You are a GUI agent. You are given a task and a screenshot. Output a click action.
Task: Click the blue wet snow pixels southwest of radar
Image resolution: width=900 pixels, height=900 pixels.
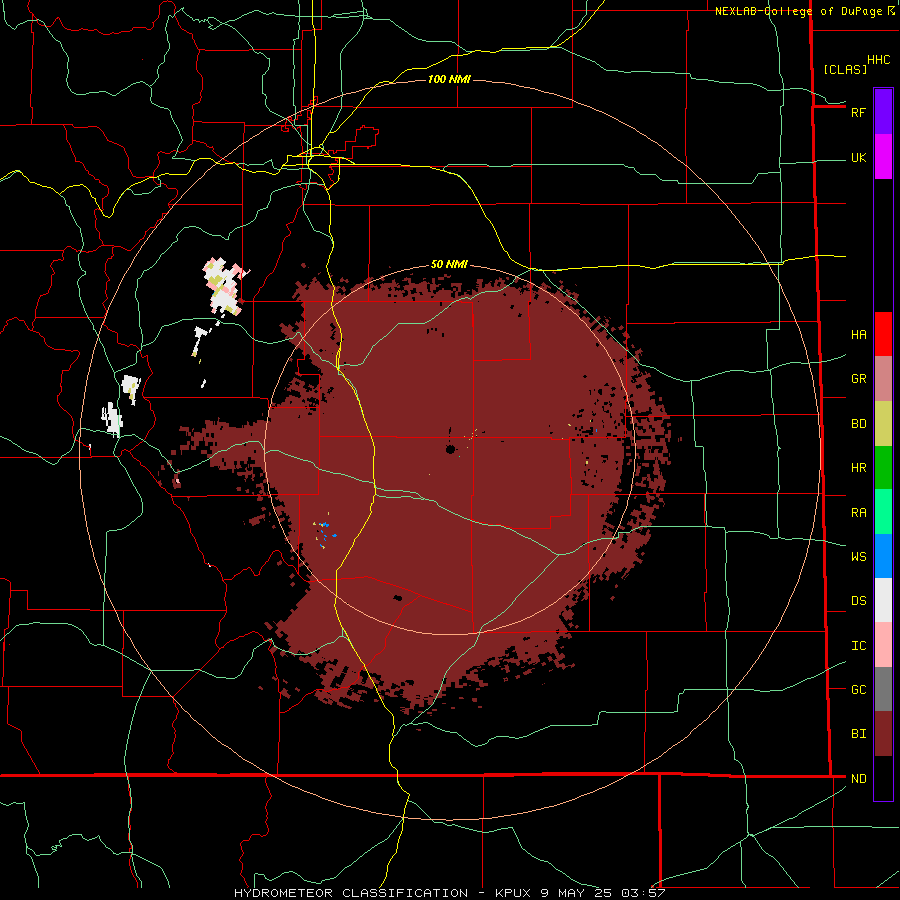pos(325,533)
